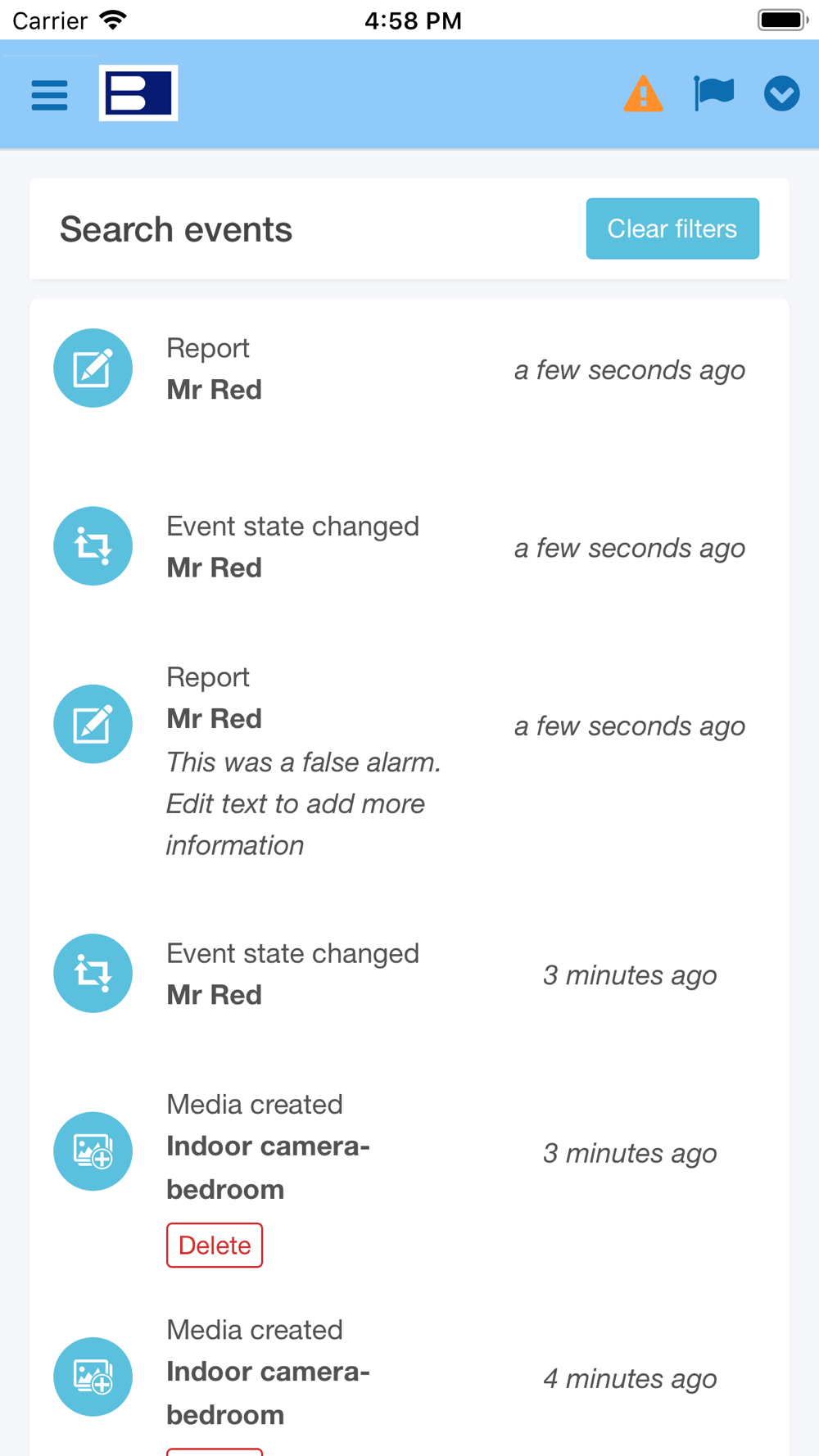Open the Search events heading
The height and width of the screenshot is (1456, 819).
(x=176, y=229)
